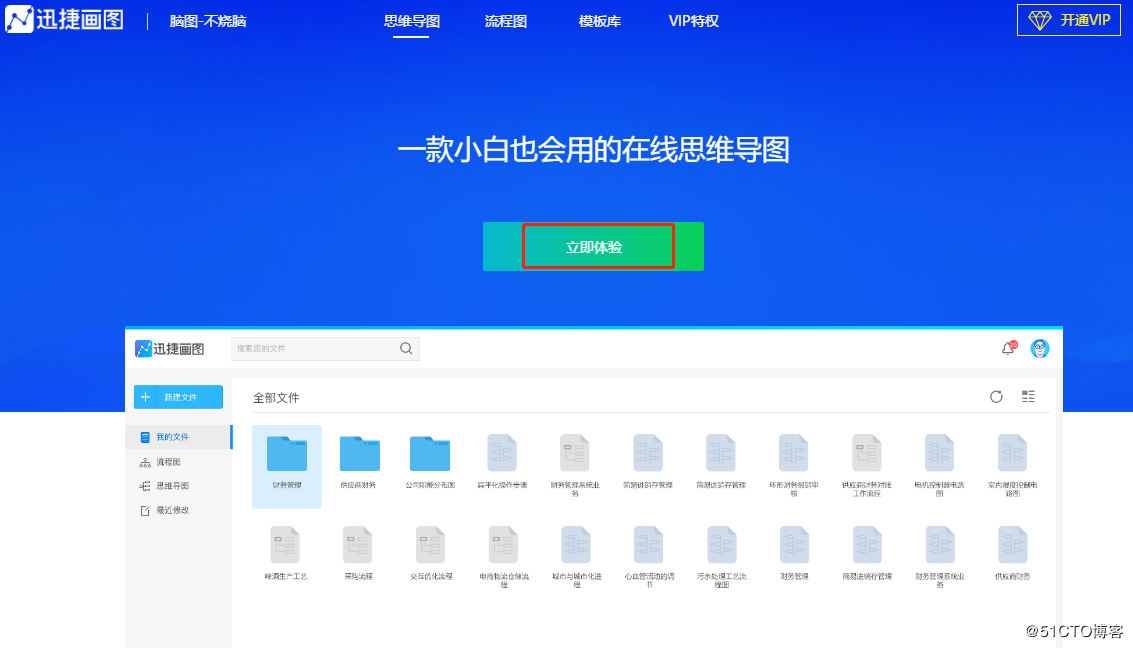Image resolution: width=1133 pixels, height=648 pixels.
Task: Click the 迅捷画图 logo in the file manager
Action: (x=170, y=349)
